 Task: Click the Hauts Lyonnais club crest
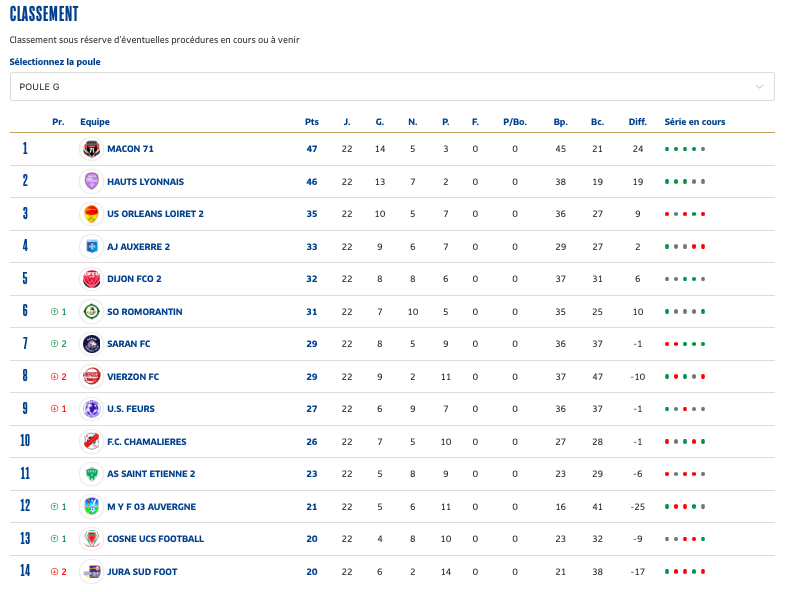(x=91, y=182)
